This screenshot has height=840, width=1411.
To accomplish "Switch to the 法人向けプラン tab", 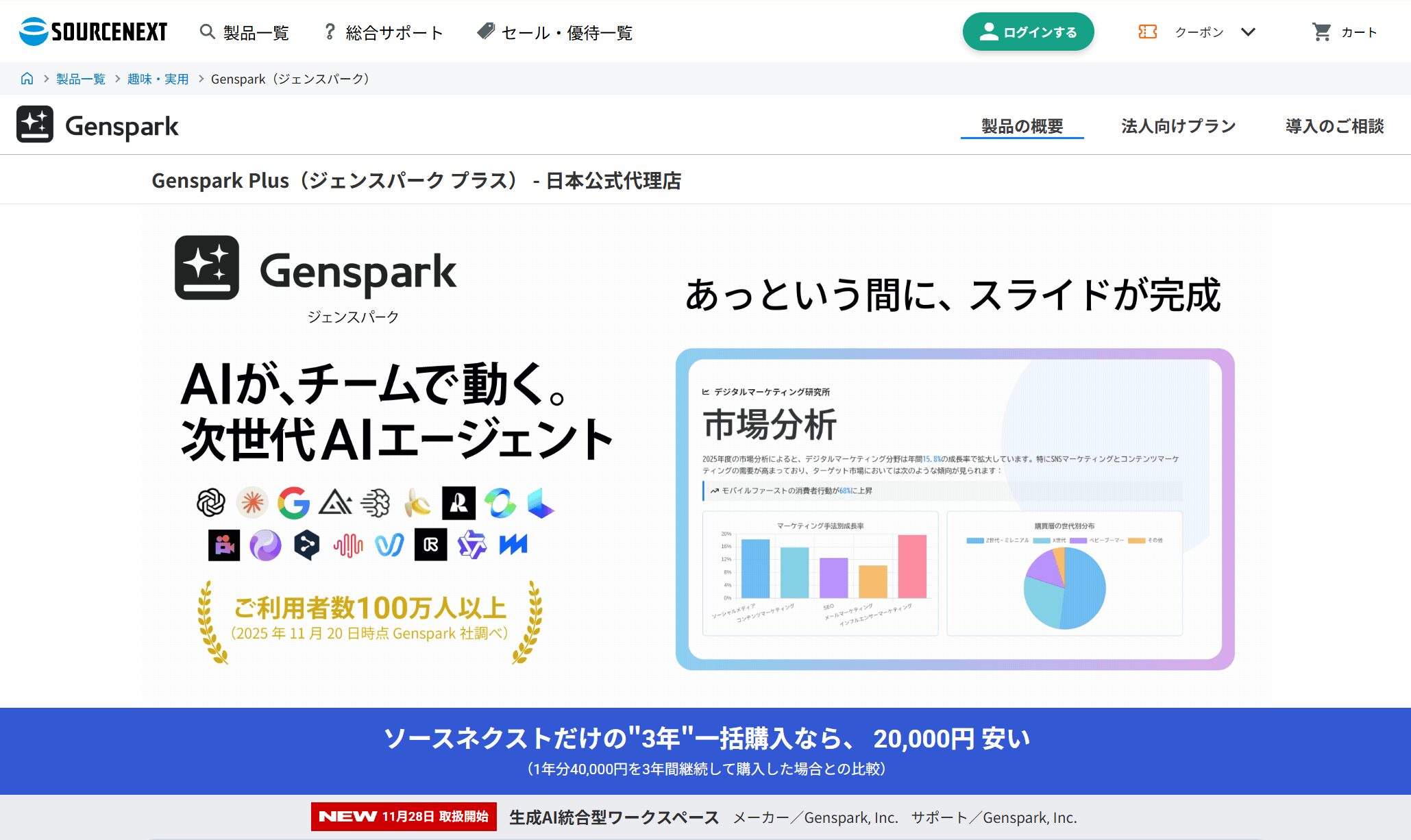I will click(x=1178, y=126).
